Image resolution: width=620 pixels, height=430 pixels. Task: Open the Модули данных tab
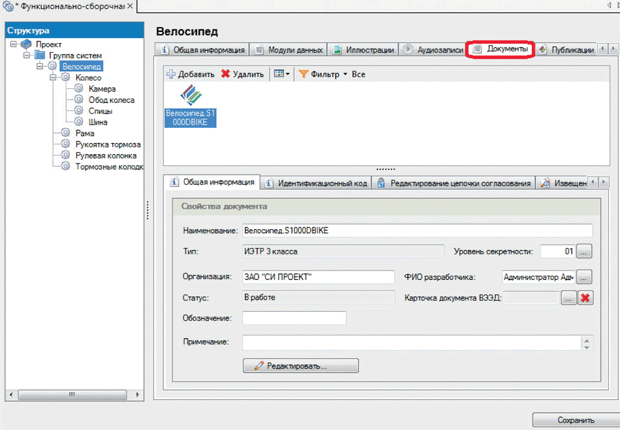[x=289, y=50]
